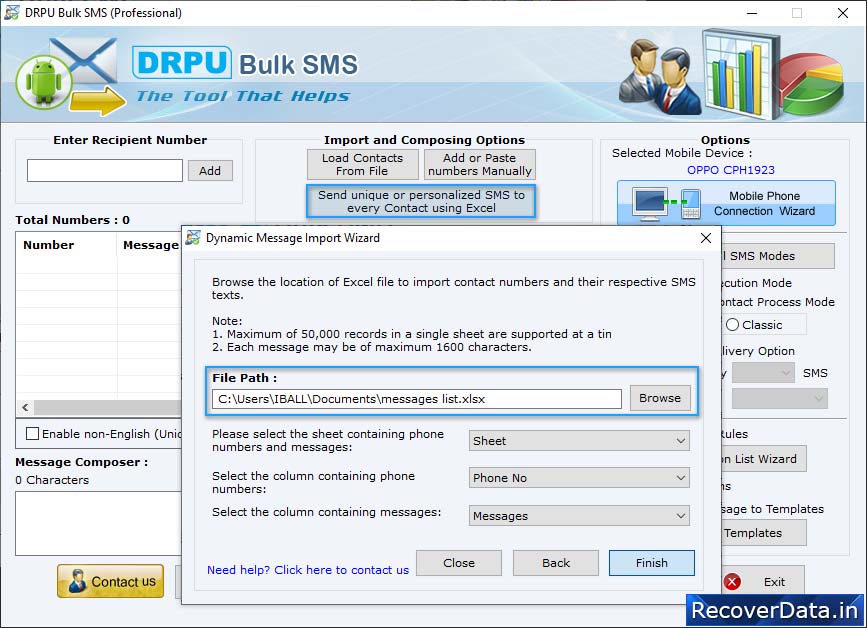Click the red X Exit icon
The height and width of the screenshot is (628, 867).
[x=732, y=582]
